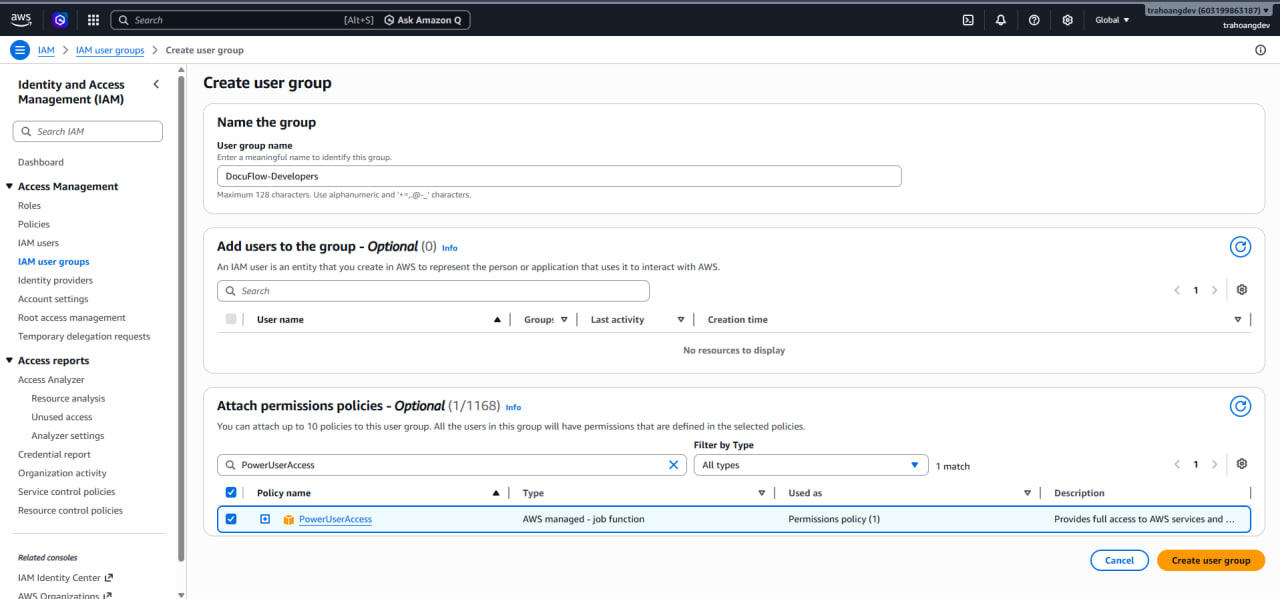
Task: Launch CloudShell from the top bar
Action: (x=968, y=20)
